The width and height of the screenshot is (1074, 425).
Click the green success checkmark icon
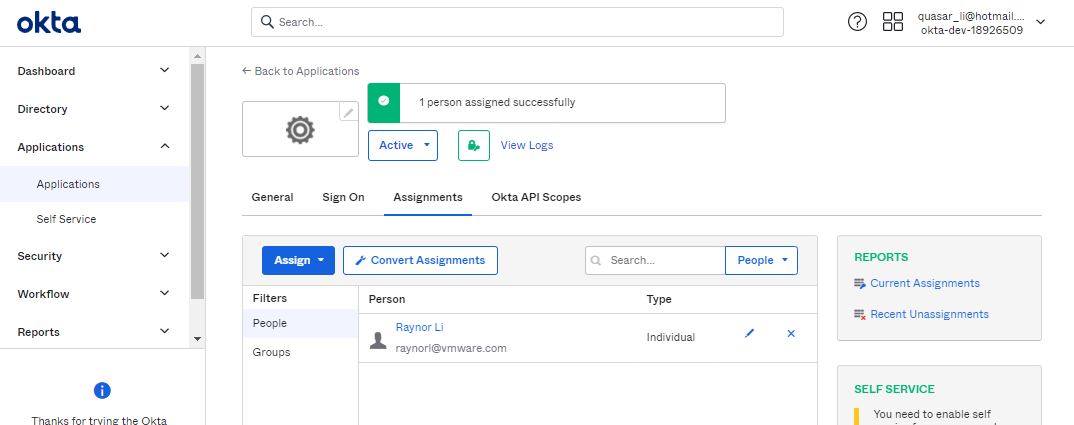tap(384, 101)
